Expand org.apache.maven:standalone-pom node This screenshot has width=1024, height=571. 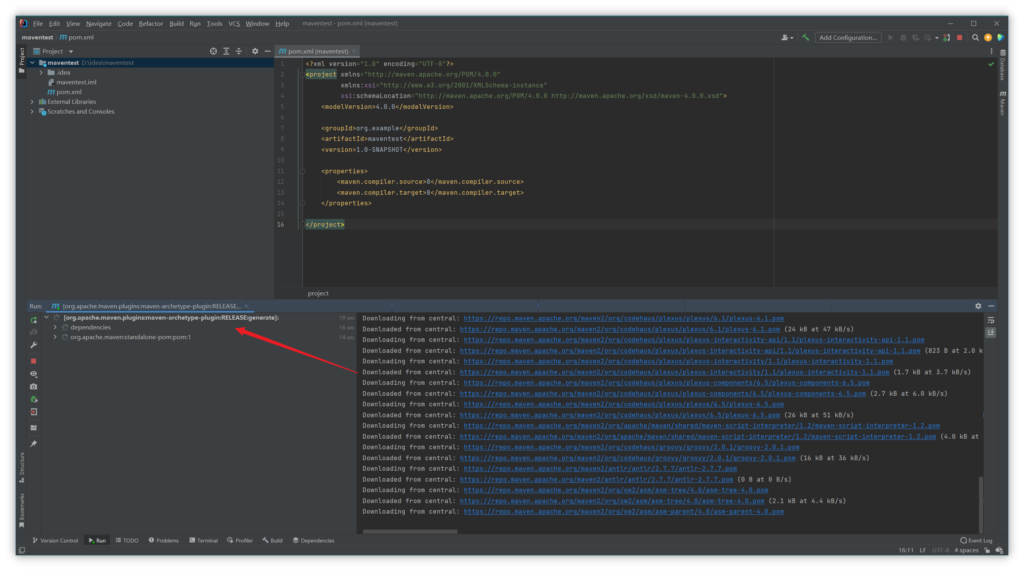(x=56, y=337)
